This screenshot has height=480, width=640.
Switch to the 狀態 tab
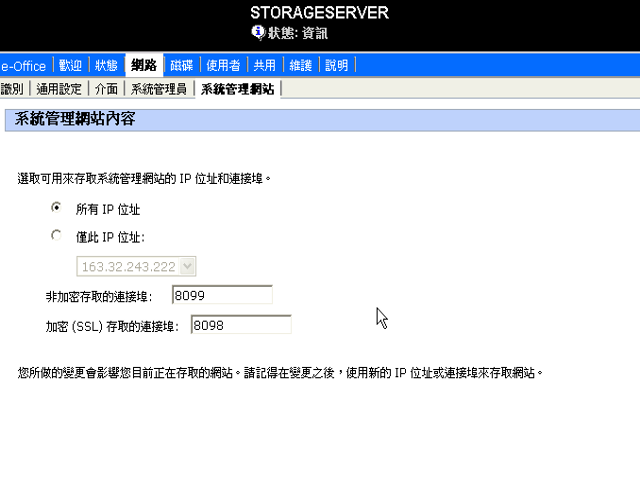[x=106, y=65]
